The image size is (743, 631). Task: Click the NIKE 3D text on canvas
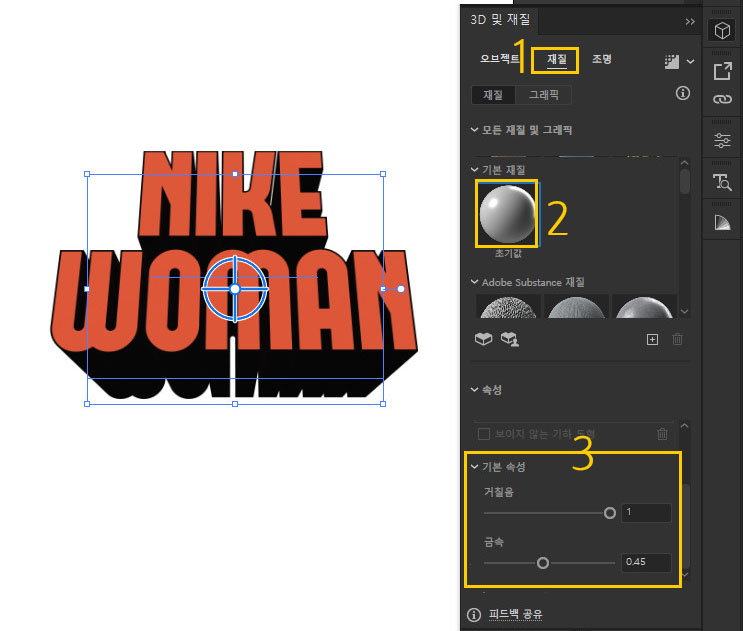point(232,193)
